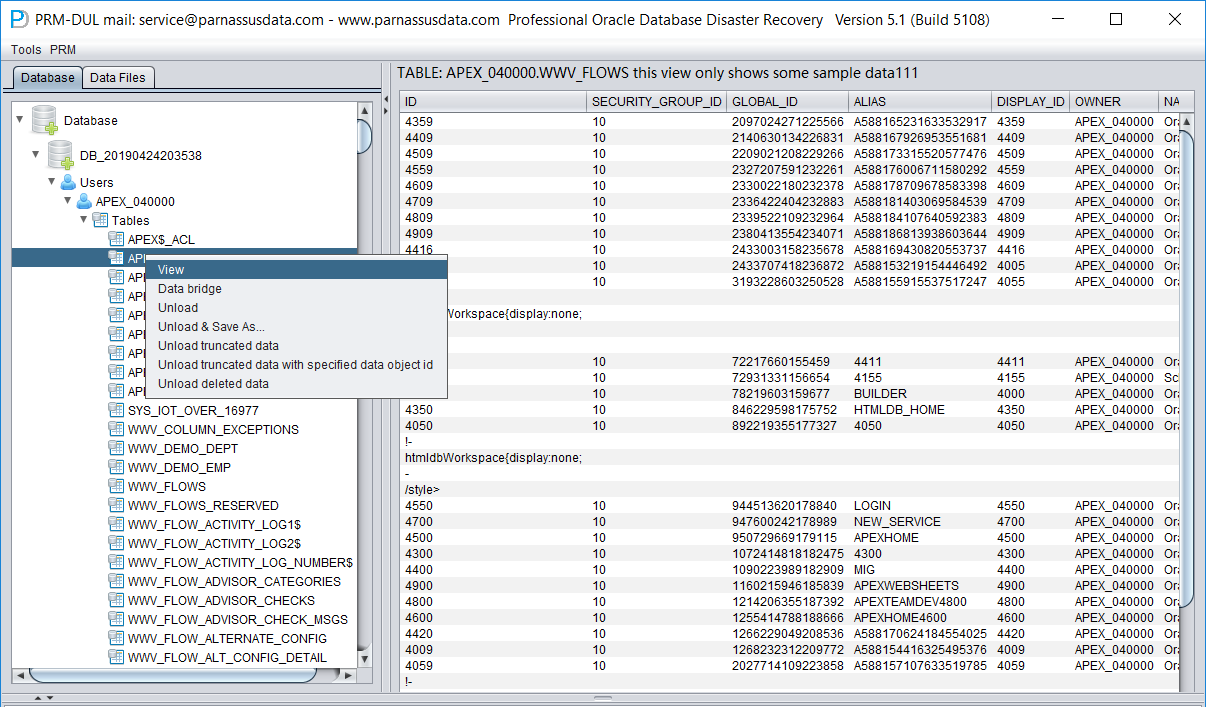1206x707 pixels.
Task: Click the APEX$_ACL table icon
Action: click(x=116, y=239)
